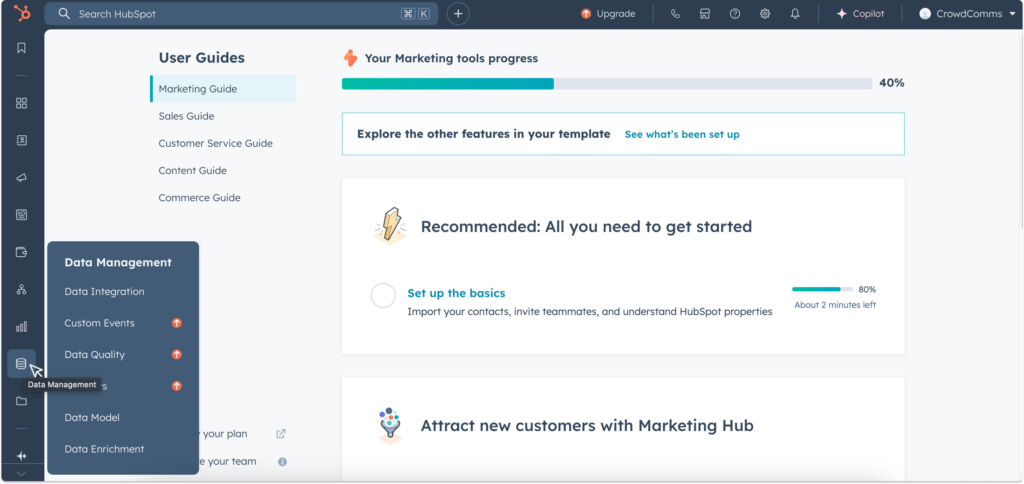The width and height of the screenshot is (1024, 484).
Task: Expand the CrowdComms account dropdown
Action: tap(960, 14)
